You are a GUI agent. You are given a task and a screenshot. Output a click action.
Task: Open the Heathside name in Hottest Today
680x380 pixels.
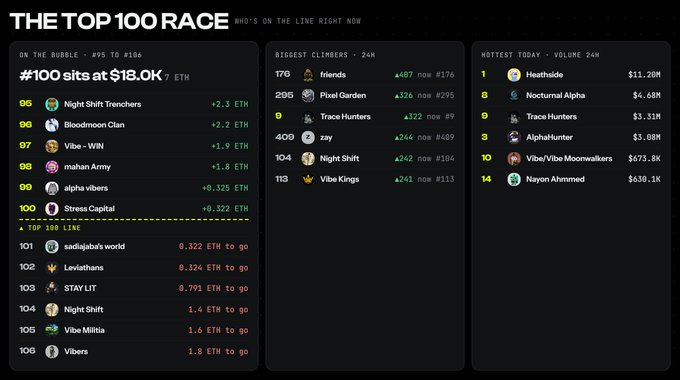coord(544,75)
